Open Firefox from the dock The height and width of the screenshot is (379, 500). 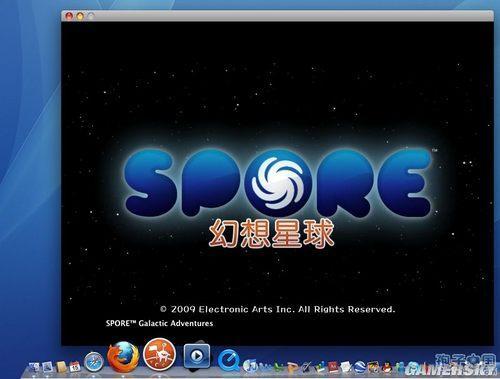(123, 357)
